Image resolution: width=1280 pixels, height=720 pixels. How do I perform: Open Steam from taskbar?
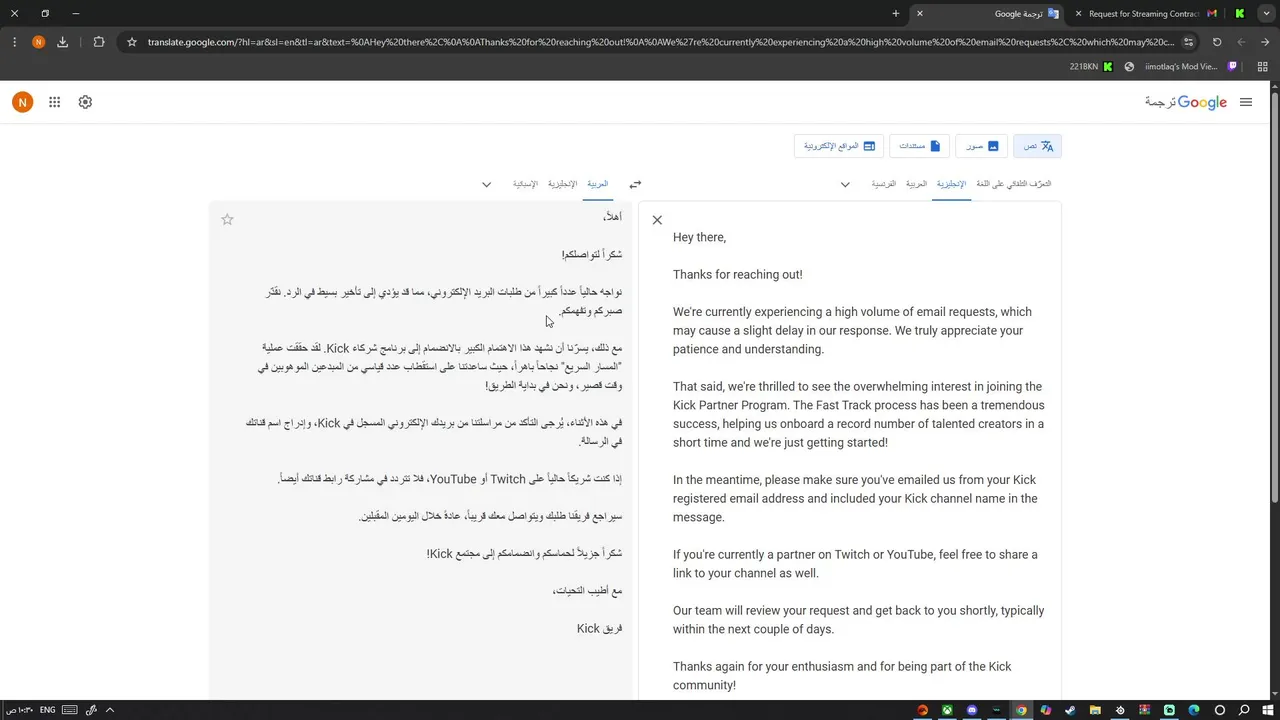[1070, 710]
